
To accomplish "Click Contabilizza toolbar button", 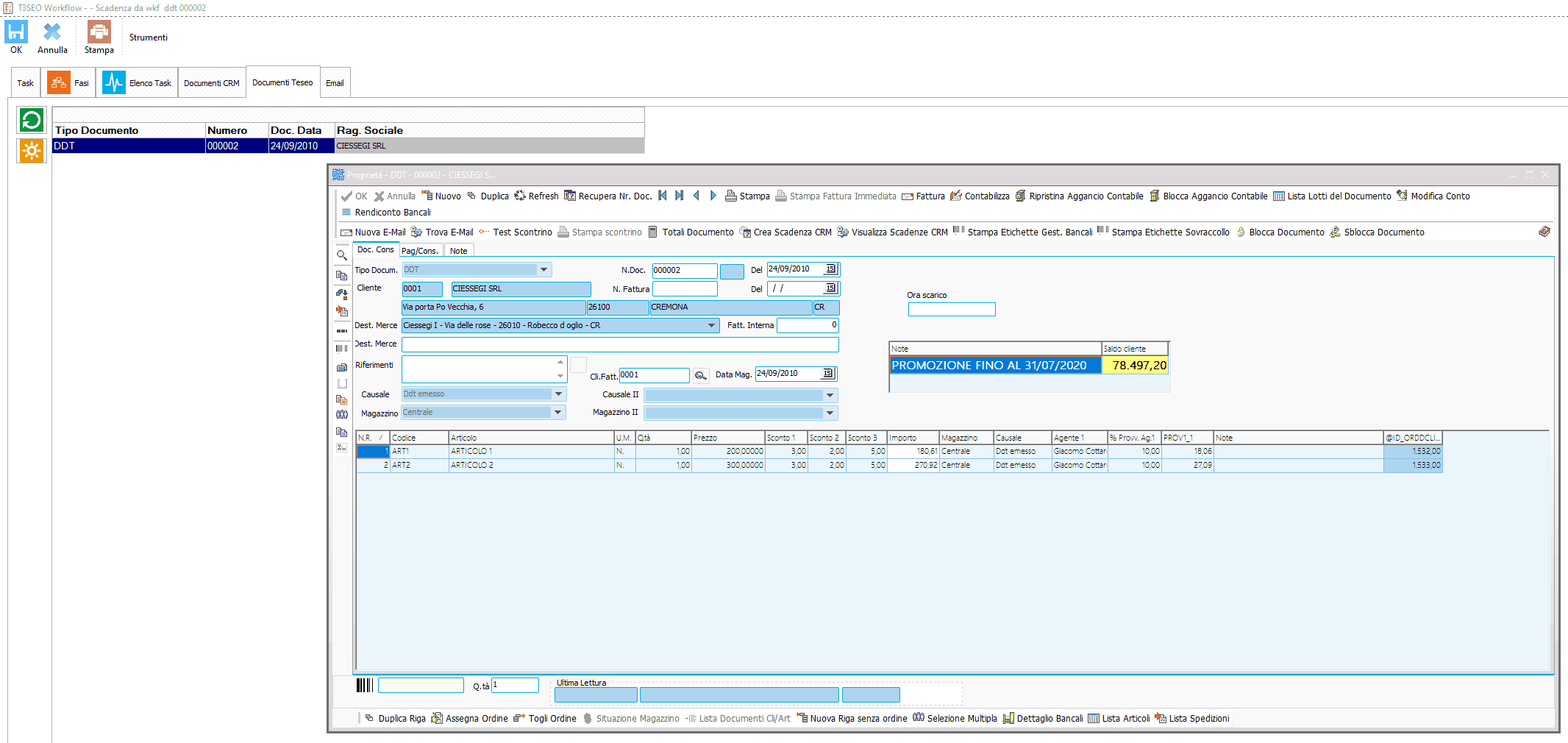I will 980,196.
